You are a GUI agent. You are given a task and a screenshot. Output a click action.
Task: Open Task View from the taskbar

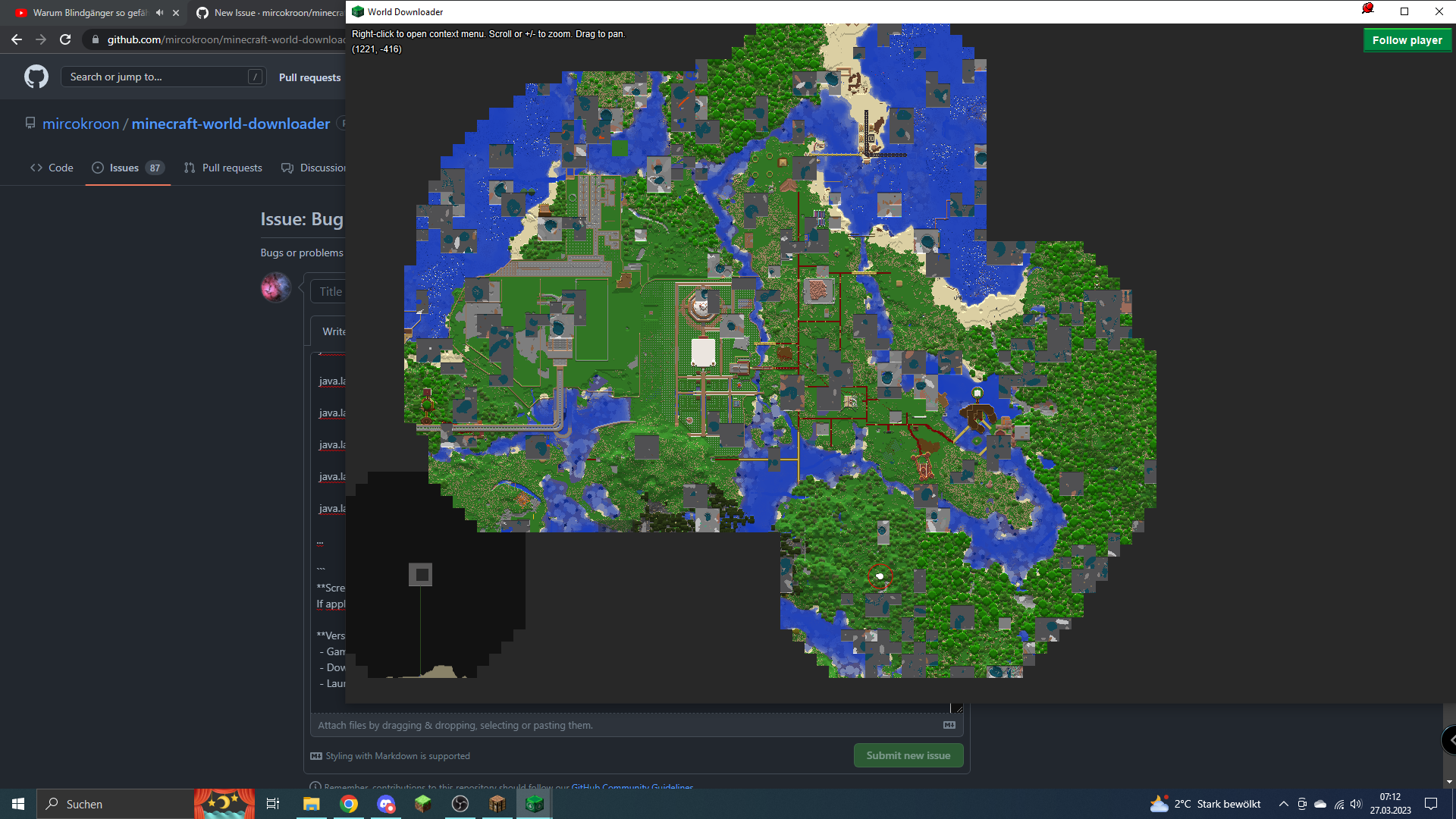[272, 803]
